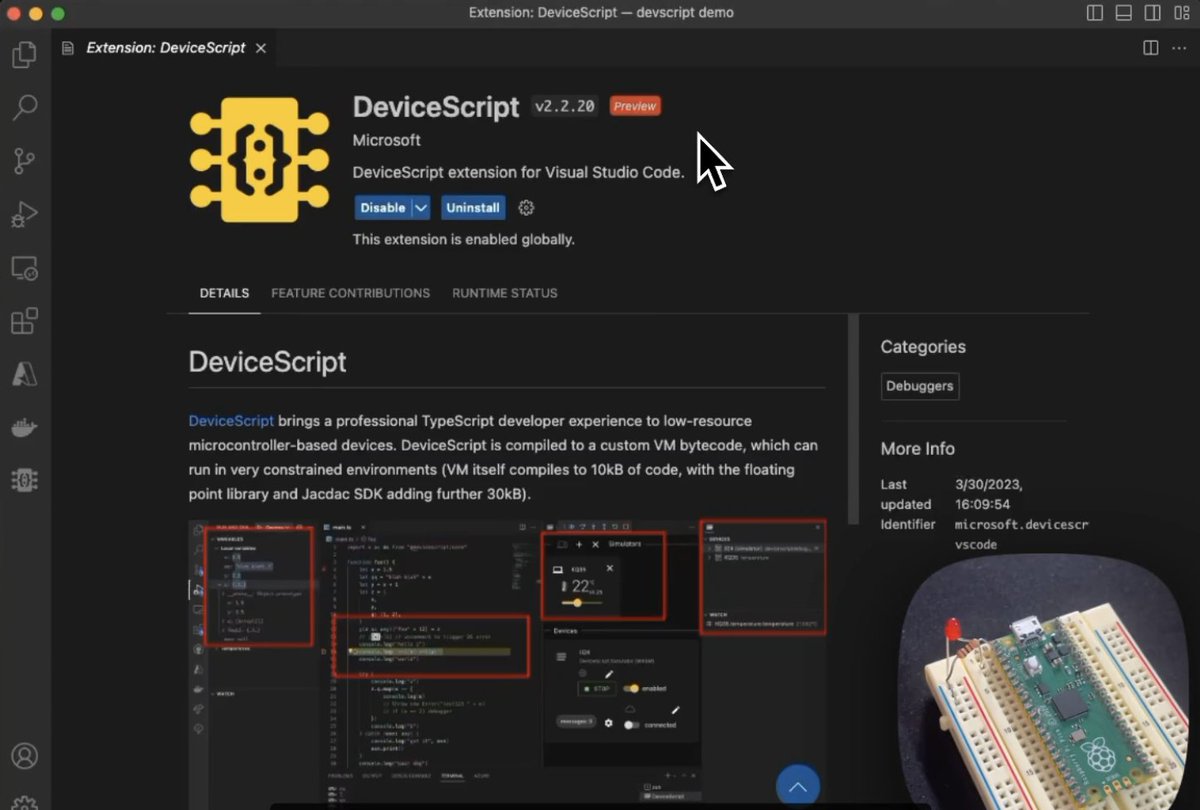Click the Microsoft publisher name
The width and height of the screenshot is (1200, 810).
387,140
